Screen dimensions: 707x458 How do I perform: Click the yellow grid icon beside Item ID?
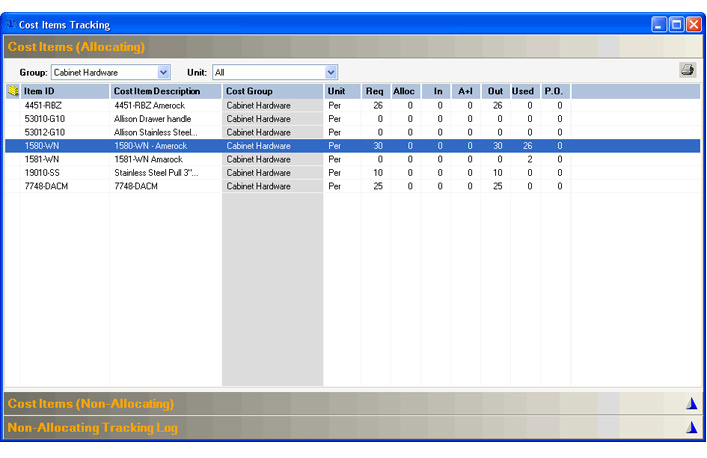pyautogui.click(x=13, y=91)
